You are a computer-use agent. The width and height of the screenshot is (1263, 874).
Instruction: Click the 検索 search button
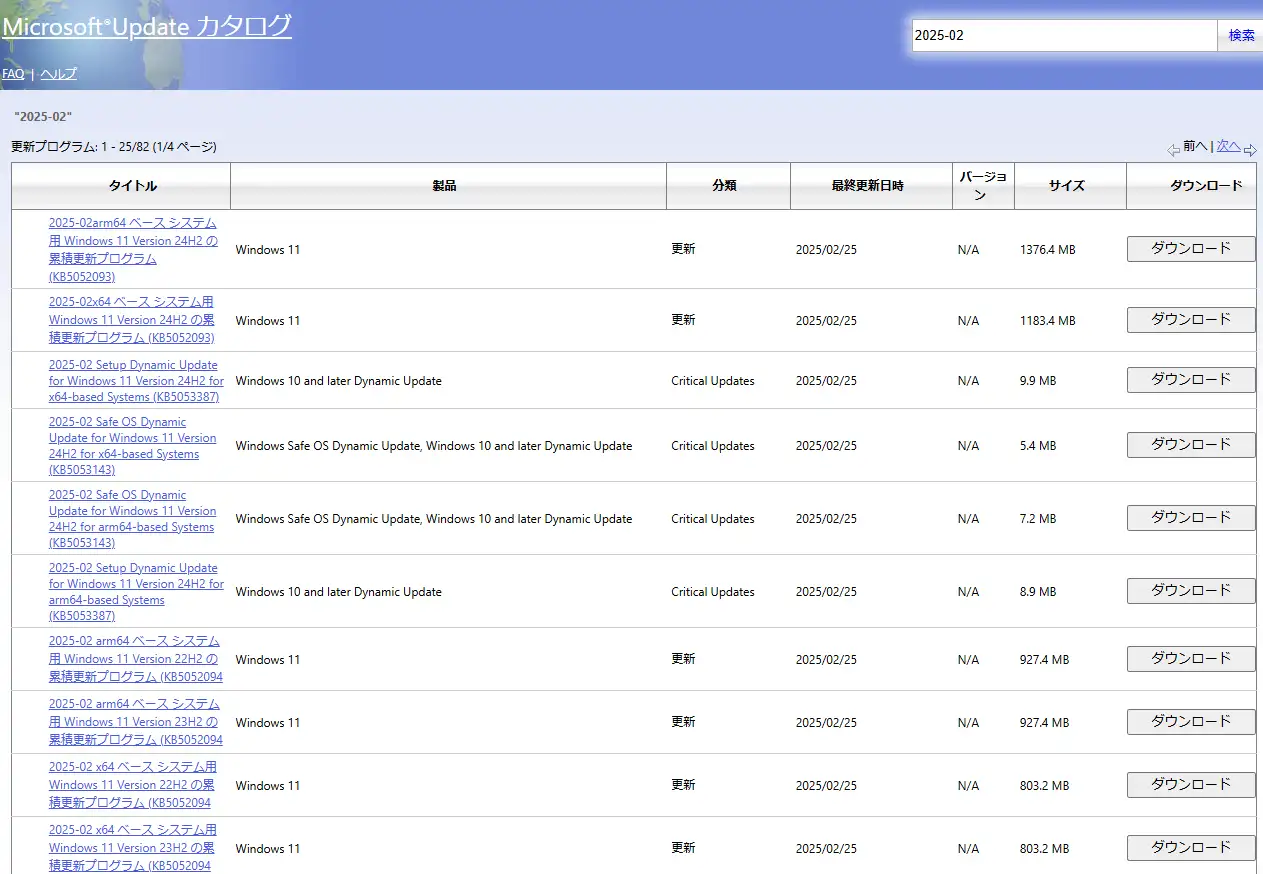[1241, 35]
